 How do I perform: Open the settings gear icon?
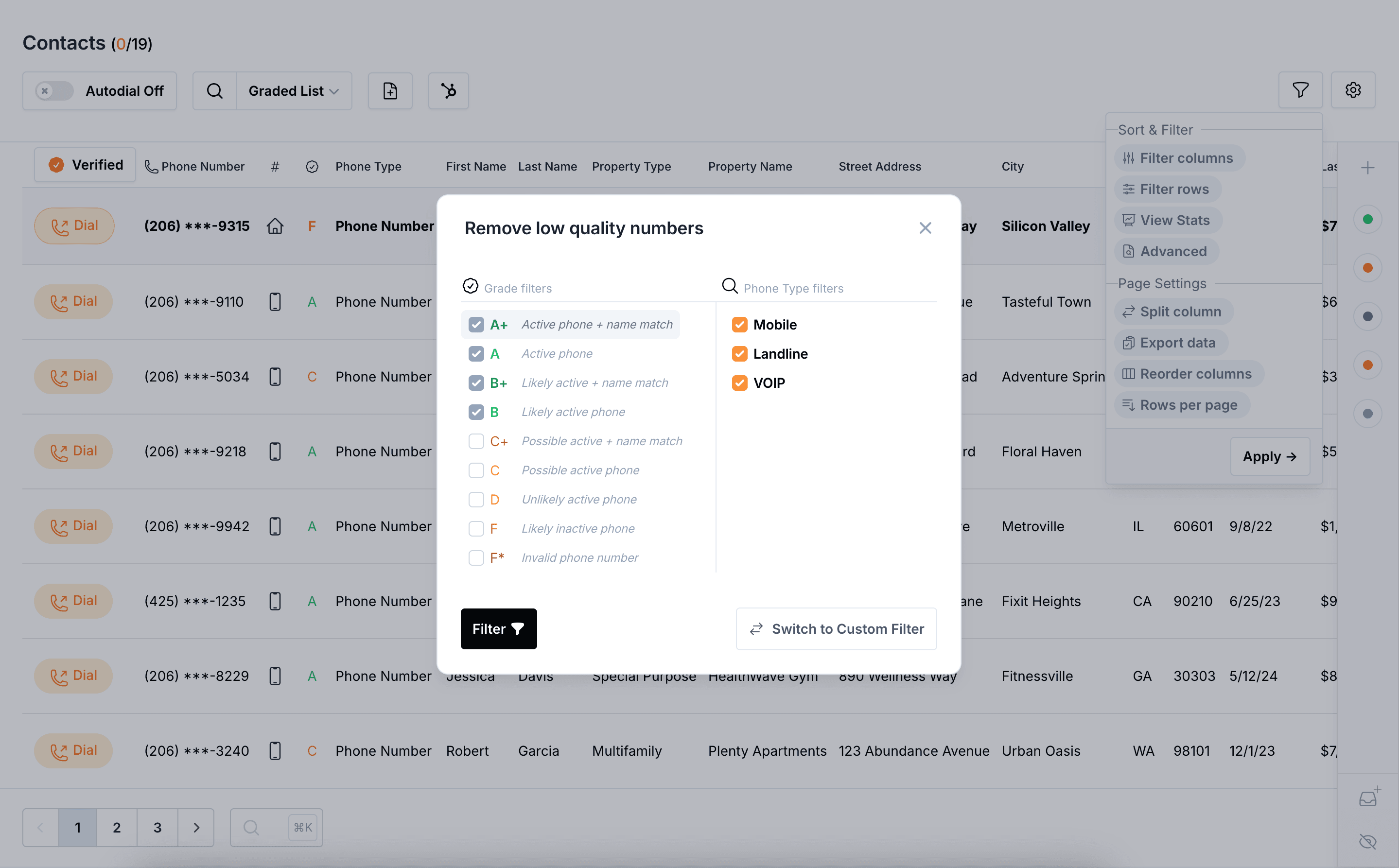(1353, 89)
